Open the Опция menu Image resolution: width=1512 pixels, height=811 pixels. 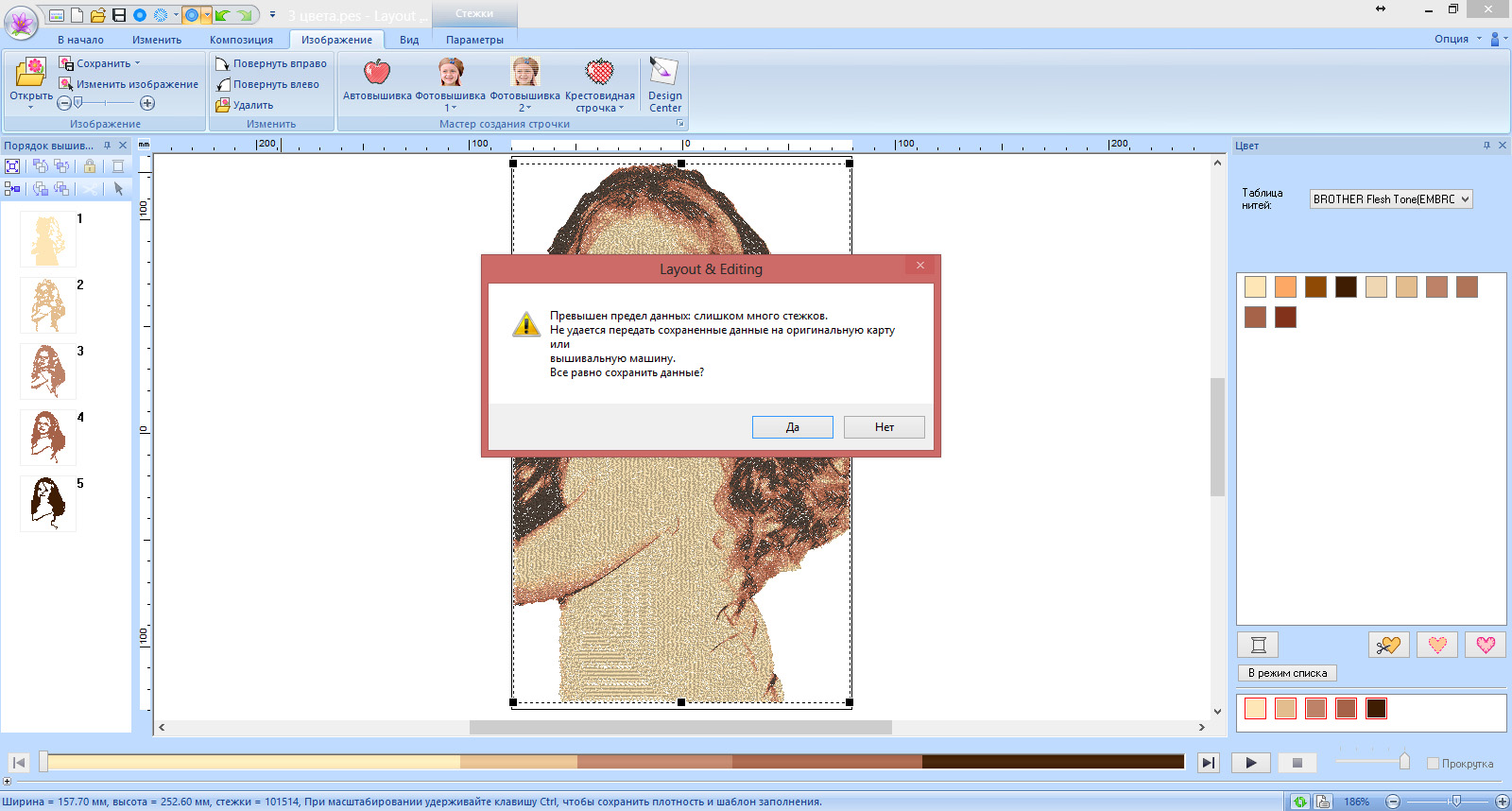1458,39
